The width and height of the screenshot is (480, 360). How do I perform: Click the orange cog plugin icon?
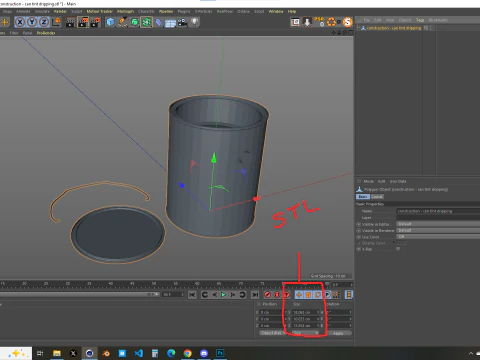coord(332,22)
